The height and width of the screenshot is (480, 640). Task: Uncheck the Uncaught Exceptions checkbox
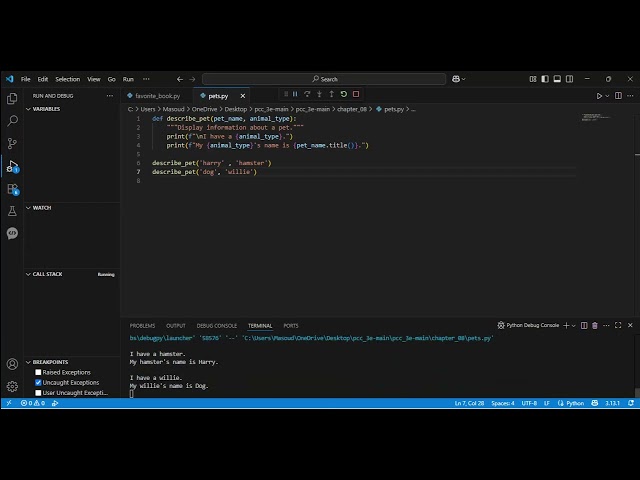point(38,382)
